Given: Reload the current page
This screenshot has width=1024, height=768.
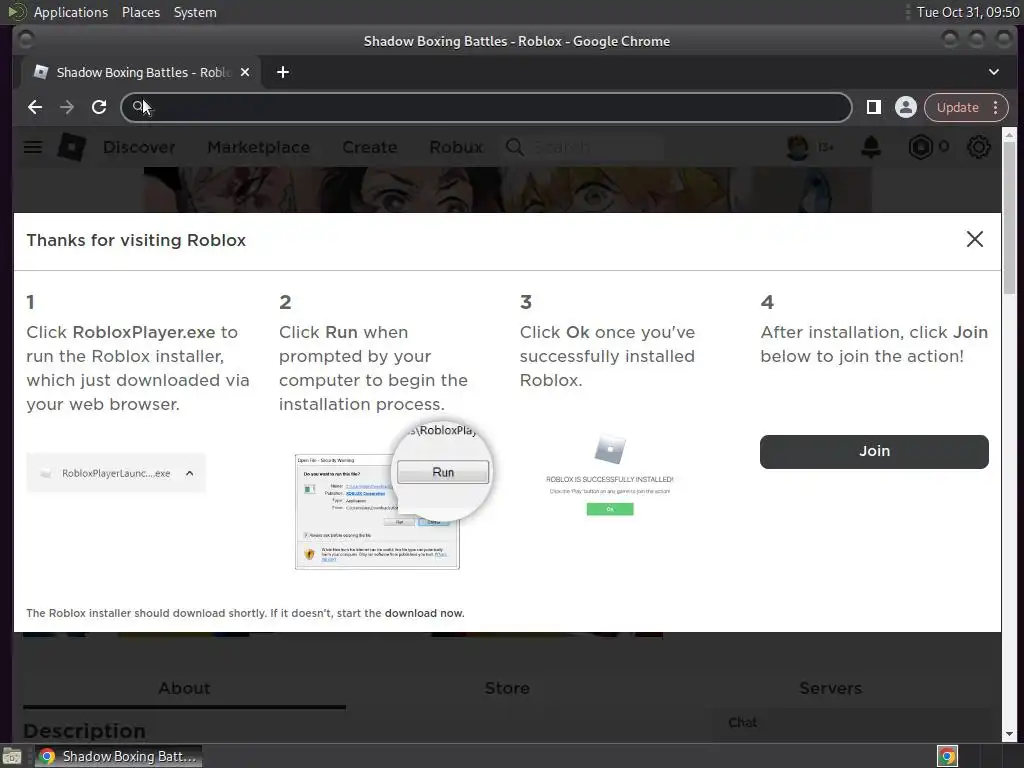Looking at the screenshot, I should click(99, 107).
